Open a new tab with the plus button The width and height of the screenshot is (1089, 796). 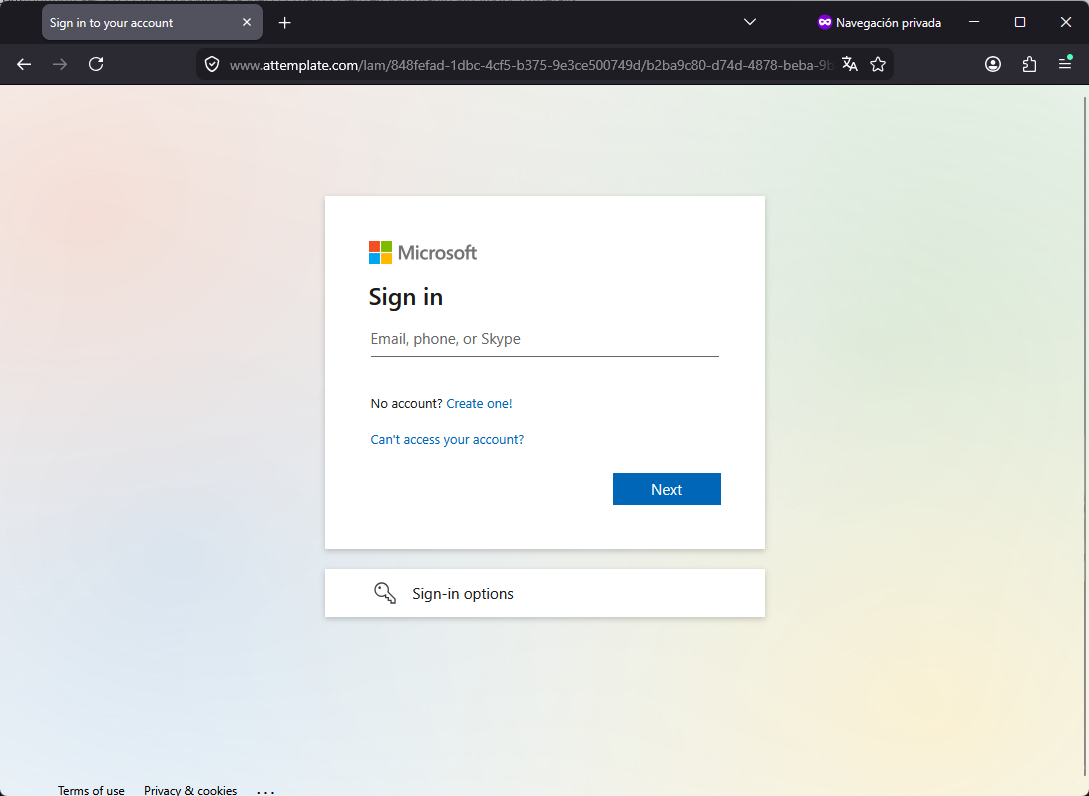pos(284,23)
